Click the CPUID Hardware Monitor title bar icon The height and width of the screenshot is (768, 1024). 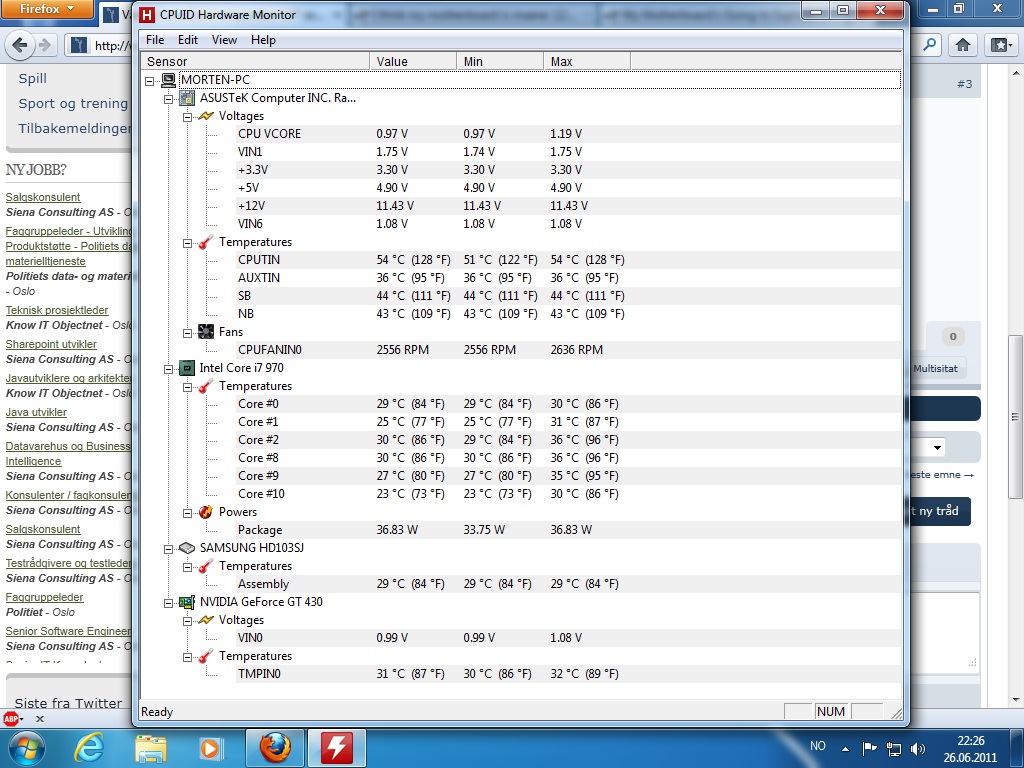pos(147,14)
